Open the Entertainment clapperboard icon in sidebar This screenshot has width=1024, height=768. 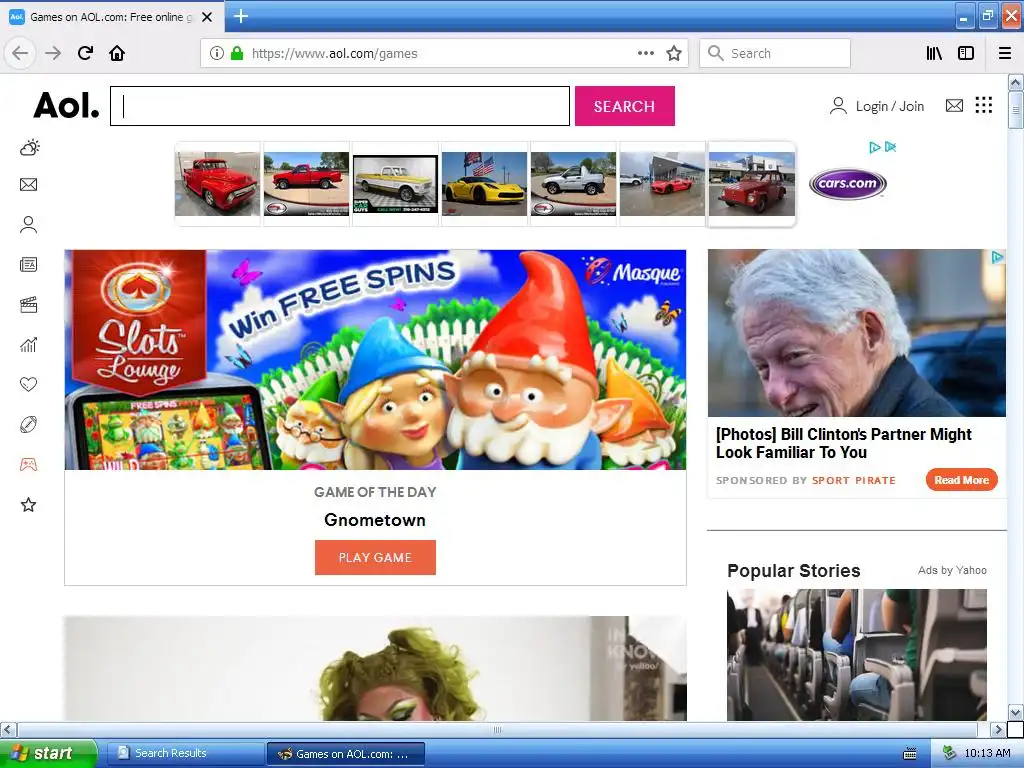pos(28,305)
